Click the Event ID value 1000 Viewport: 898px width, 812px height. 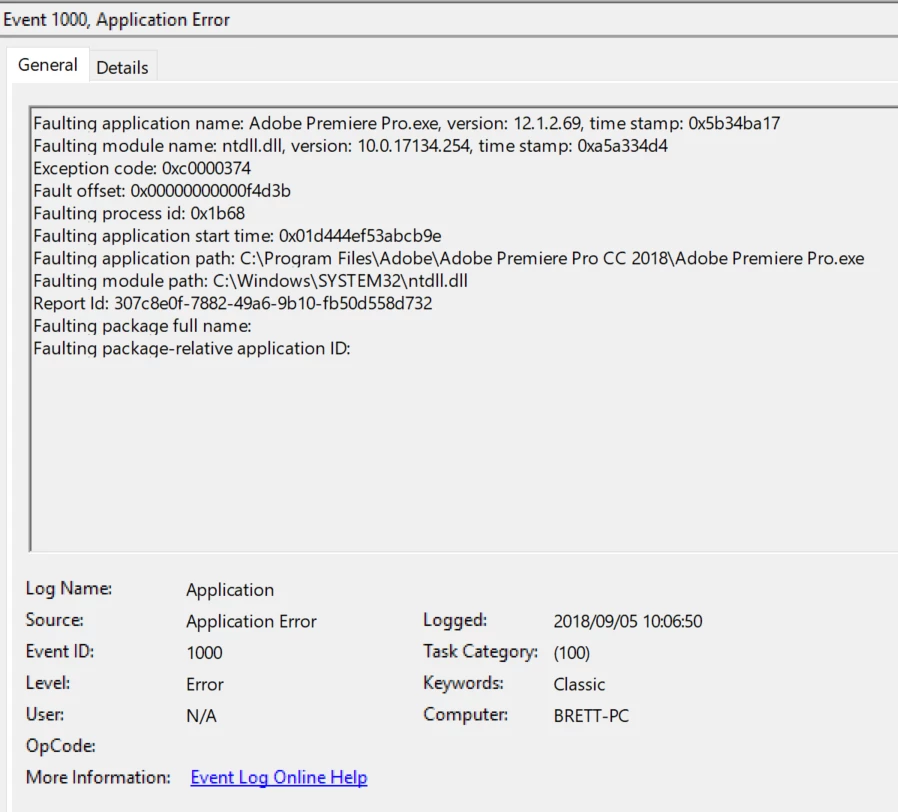[x=204, y=653]
